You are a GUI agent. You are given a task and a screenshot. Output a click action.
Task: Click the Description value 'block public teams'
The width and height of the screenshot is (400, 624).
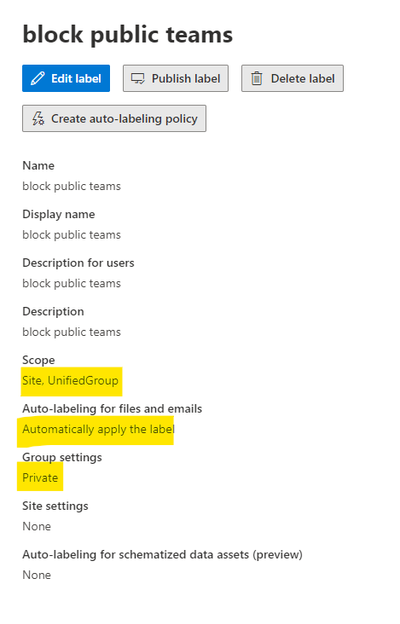click(72, 332)
